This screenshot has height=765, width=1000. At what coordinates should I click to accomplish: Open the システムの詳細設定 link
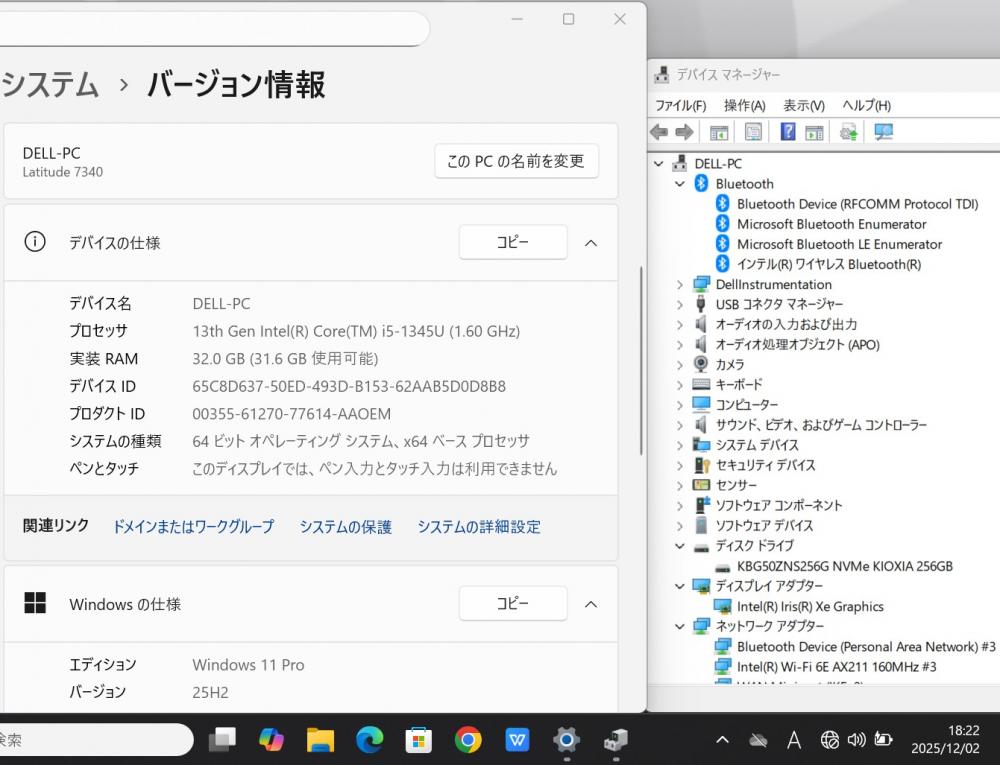click(479, 527)
